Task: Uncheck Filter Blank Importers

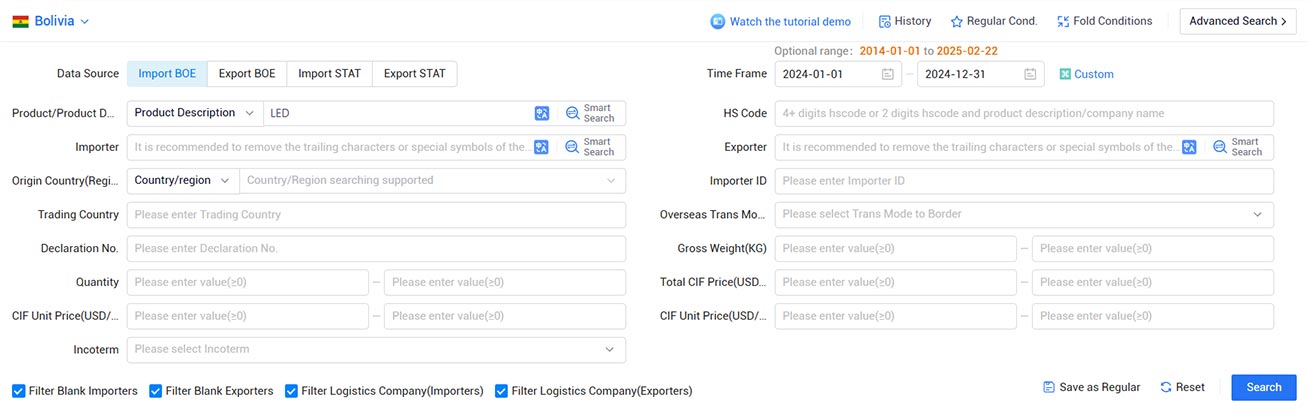Action: (x=19, y=391)
